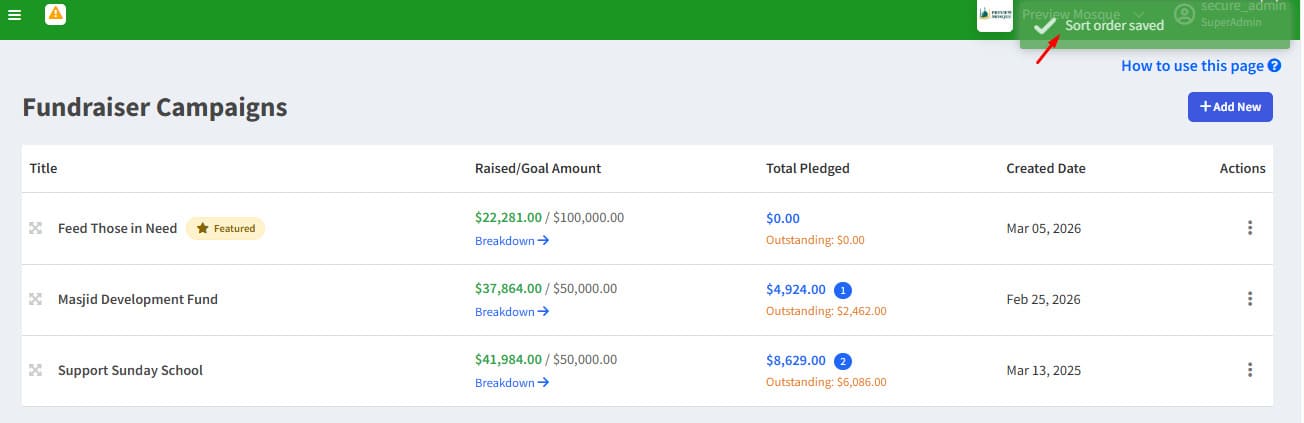Viewport: 1304px width, 423px height.
Task: Open the $4,924.00 total pledged amount
Action: pyautogui.click(x=796, y=290)
